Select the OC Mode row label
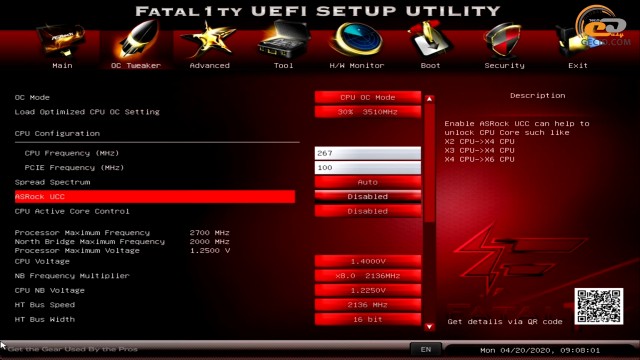 point(32,98)
